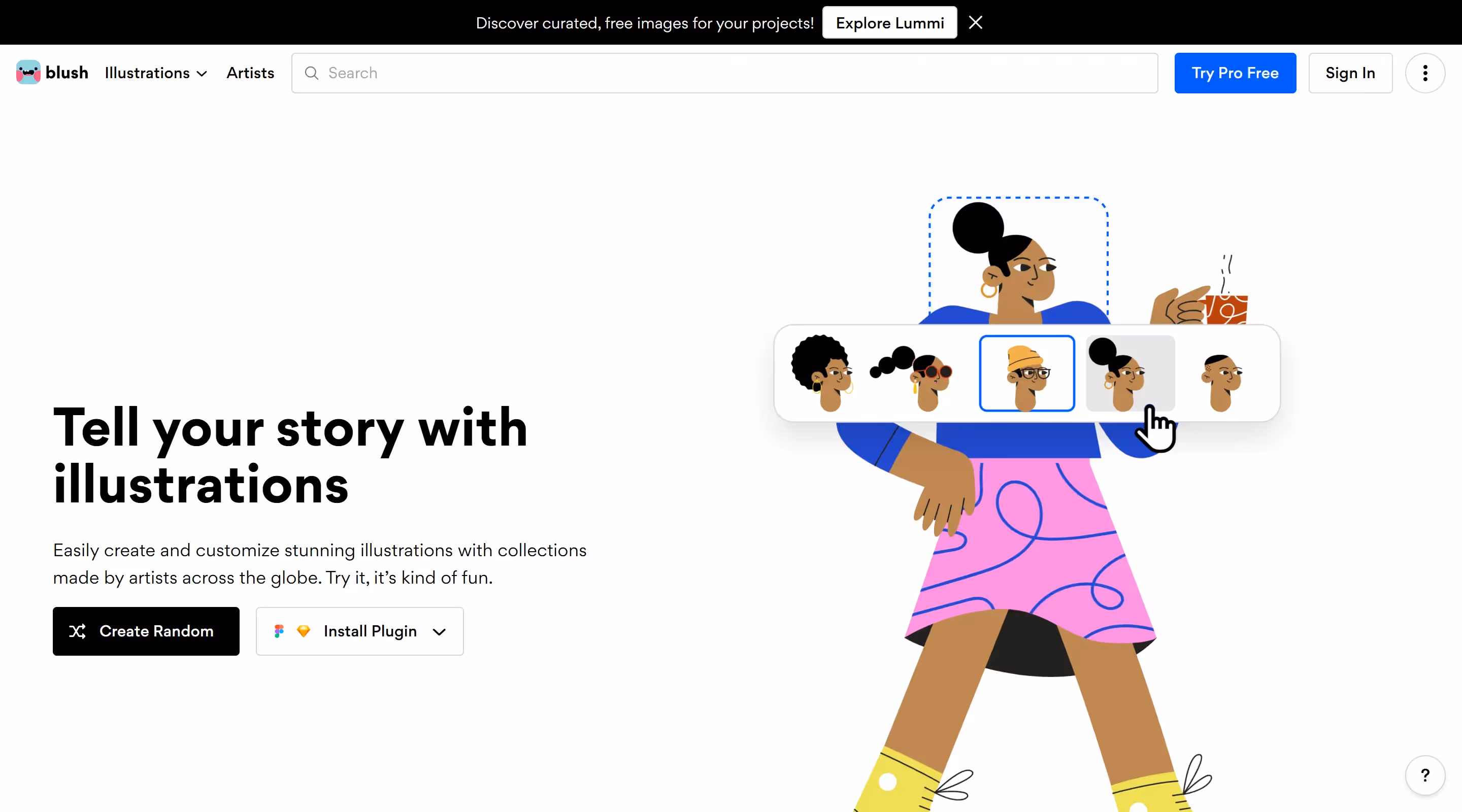Dismiss the Lummi banner with X
1462x812 pixels.
976,23
